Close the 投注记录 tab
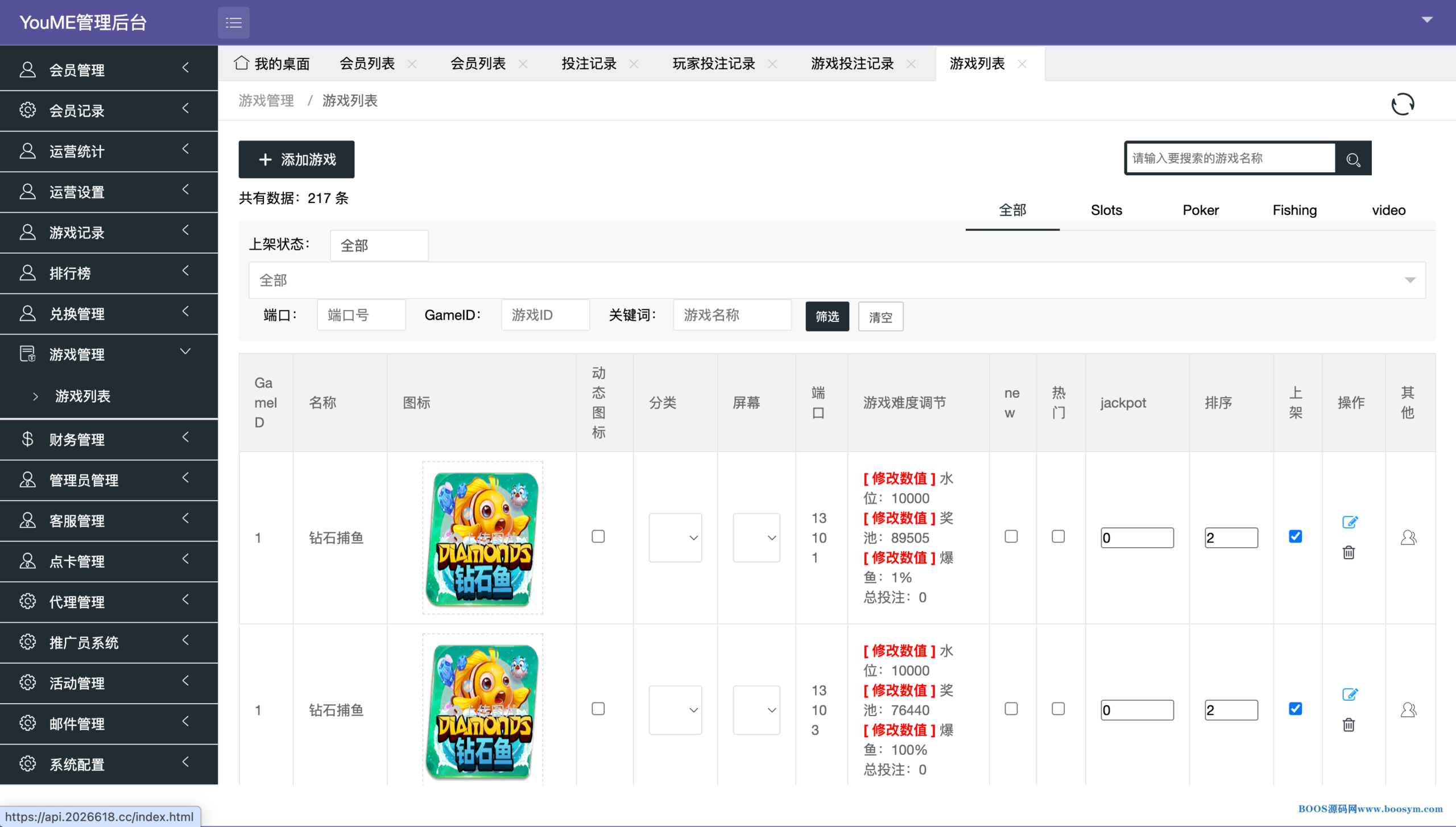1456x827 pixels. 634,64
